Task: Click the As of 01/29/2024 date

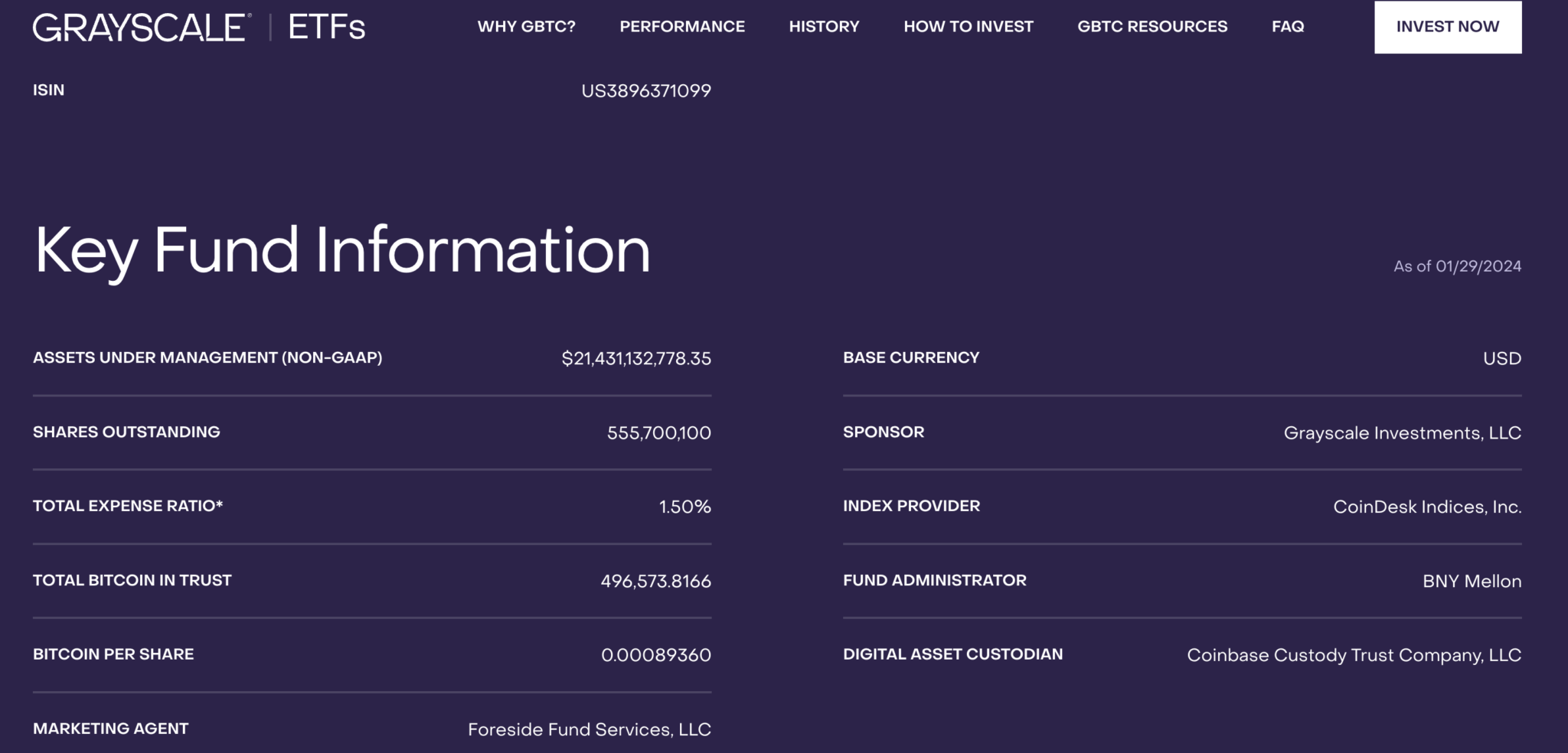Action: [1456, 266]
